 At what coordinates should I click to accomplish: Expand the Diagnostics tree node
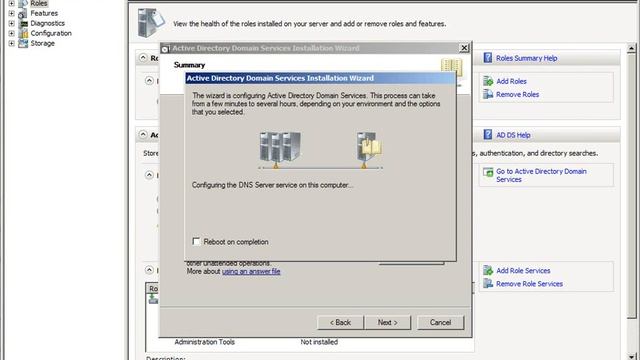click(11, 23)
